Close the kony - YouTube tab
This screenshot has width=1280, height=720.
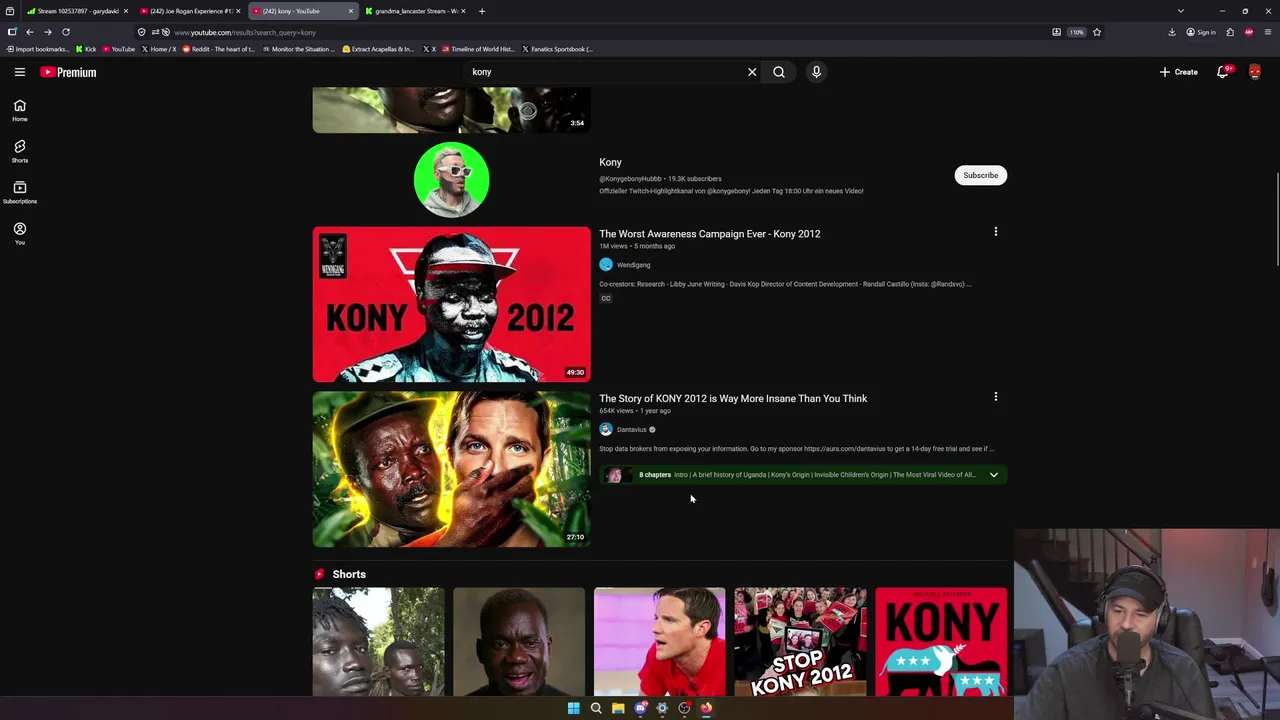pyautogui.click(x=350, y=11)
